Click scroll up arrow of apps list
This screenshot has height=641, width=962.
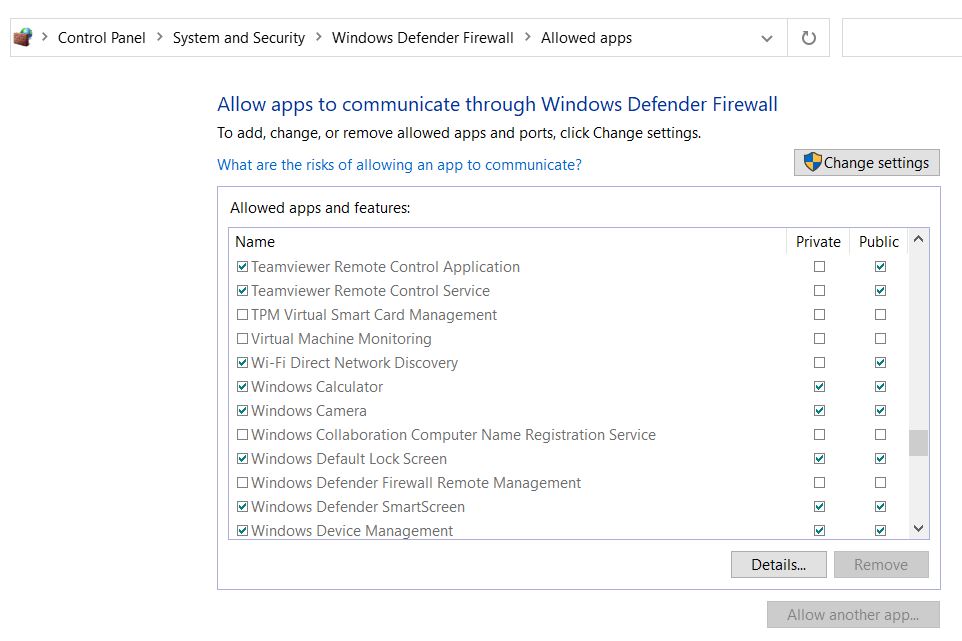[x=918, y=240]
